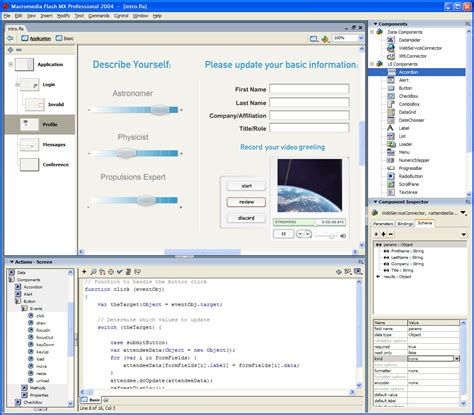Click the Astronomer slider handle

click(159, 110)
